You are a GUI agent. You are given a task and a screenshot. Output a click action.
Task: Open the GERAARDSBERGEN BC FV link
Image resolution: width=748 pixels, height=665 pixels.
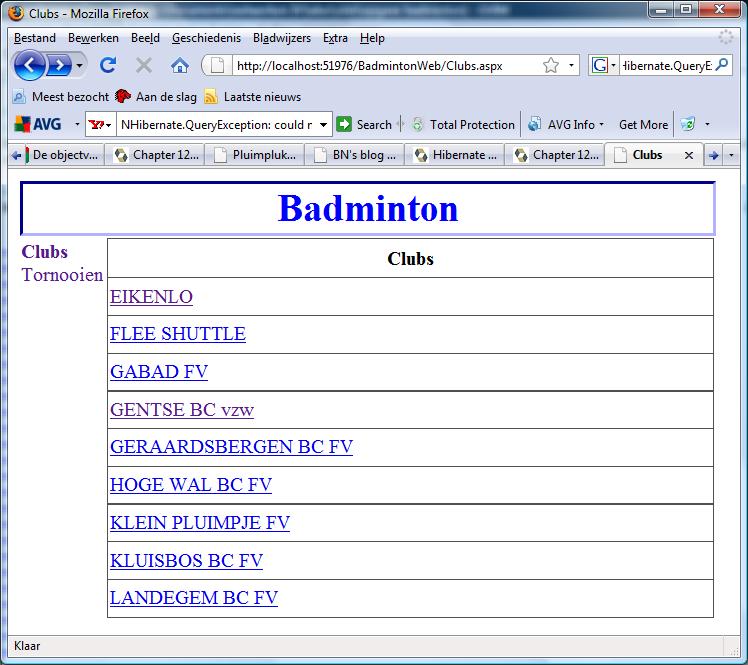pos(231,447)
